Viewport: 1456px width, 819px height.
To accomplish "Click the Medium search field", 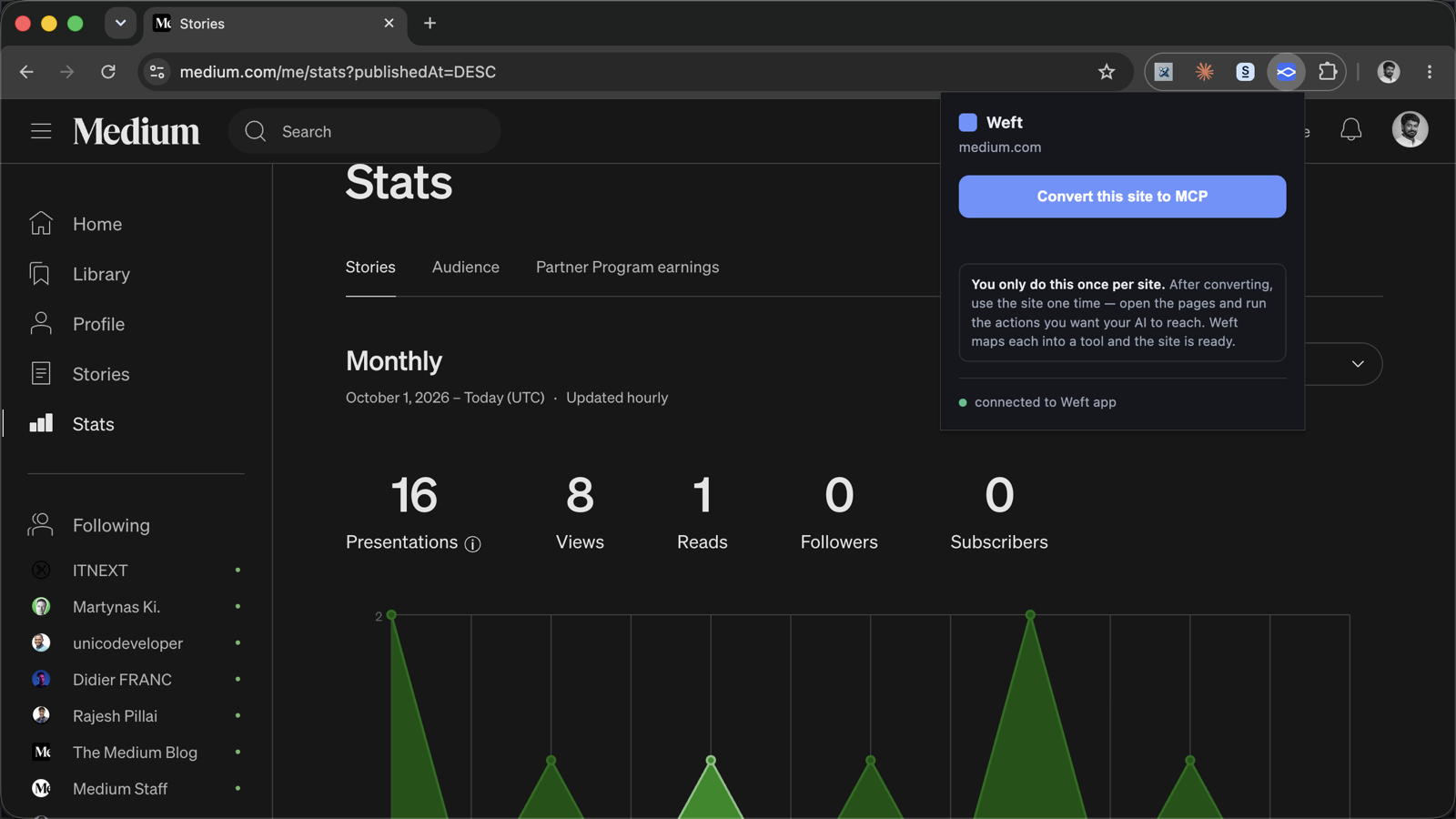I will (365, 131).
